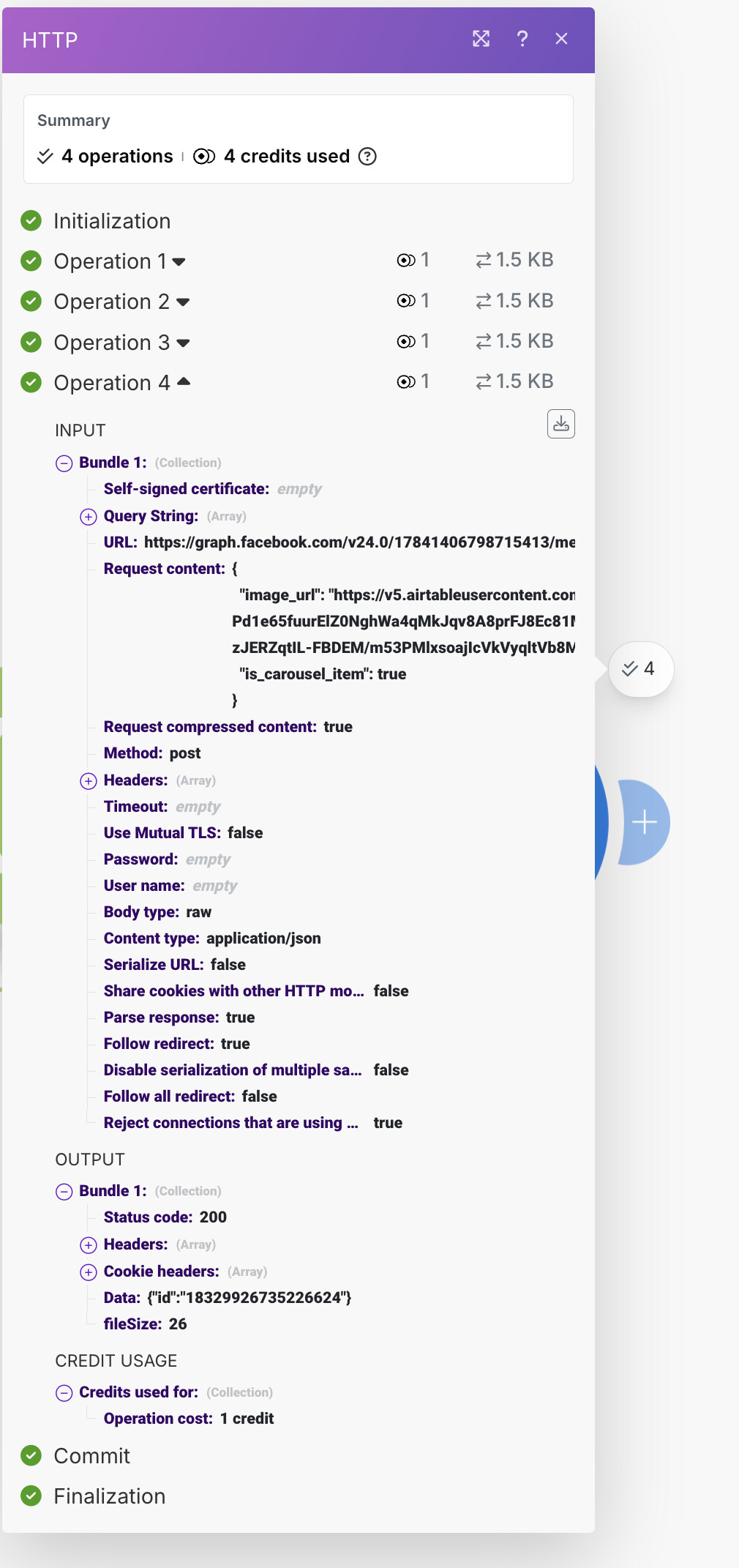Image resolution: width=739 pixels, height=1568 pixels.
Task: Expand the Cookie headers array
Action: click(x=89, y=1272)
